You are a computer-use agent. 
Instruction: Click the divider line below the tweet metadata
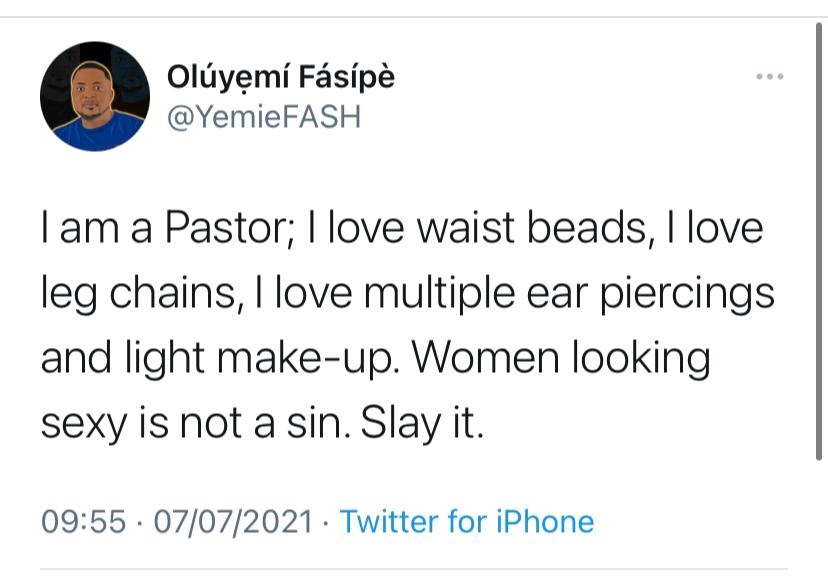pyautogui.click(x=413, y=569)
